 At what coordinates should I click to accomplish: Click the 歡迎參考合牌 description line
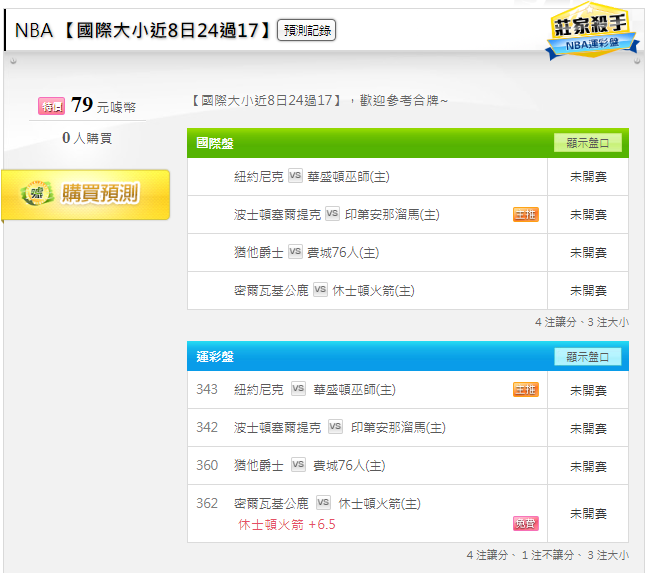tap(320, 100)
